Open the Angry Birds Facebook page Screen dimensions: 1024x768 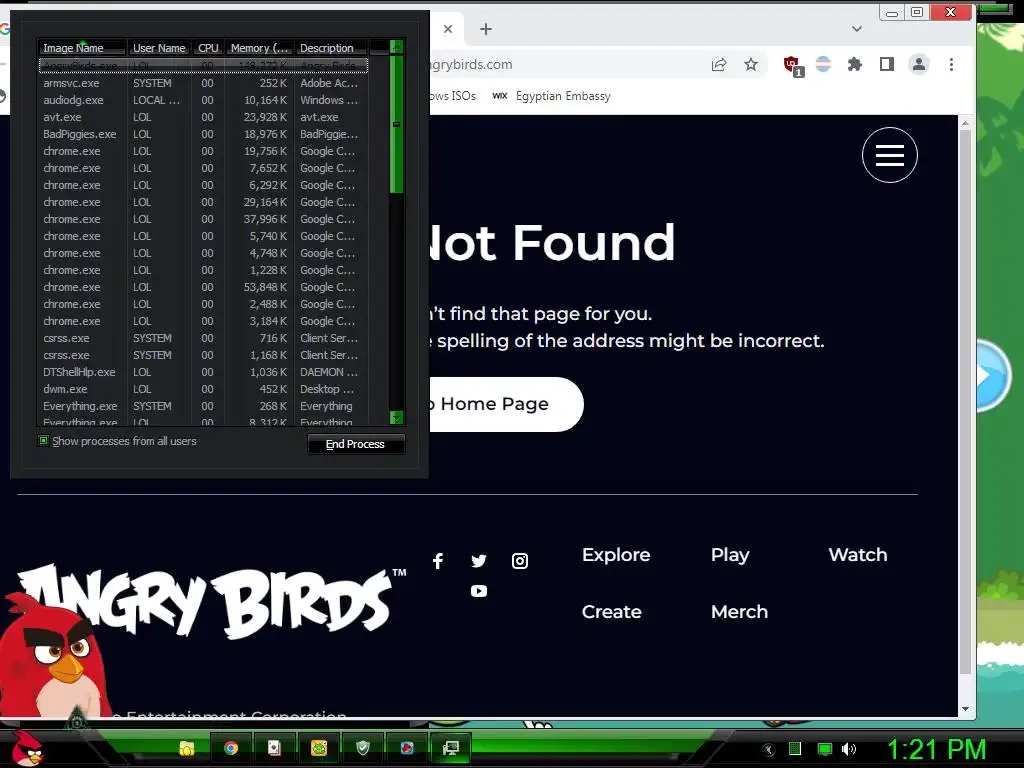click(438, 561)
